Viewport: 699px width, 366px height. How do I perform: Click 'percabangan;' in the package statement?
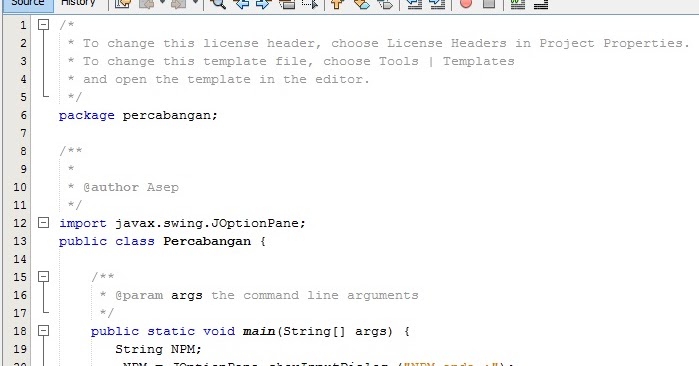pos(170,115)
